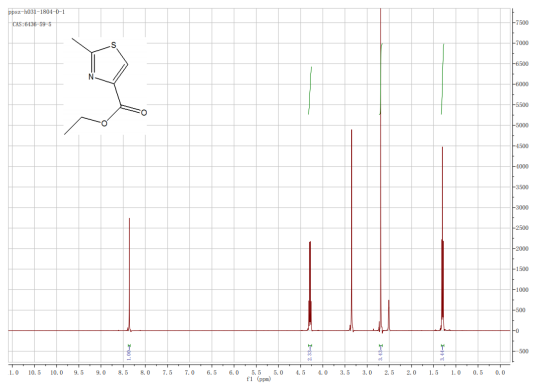This screenshot has height=392, width=554.
Task: Click the carbonyl oxygen in the molecule drawing
Action: [144, 112]
